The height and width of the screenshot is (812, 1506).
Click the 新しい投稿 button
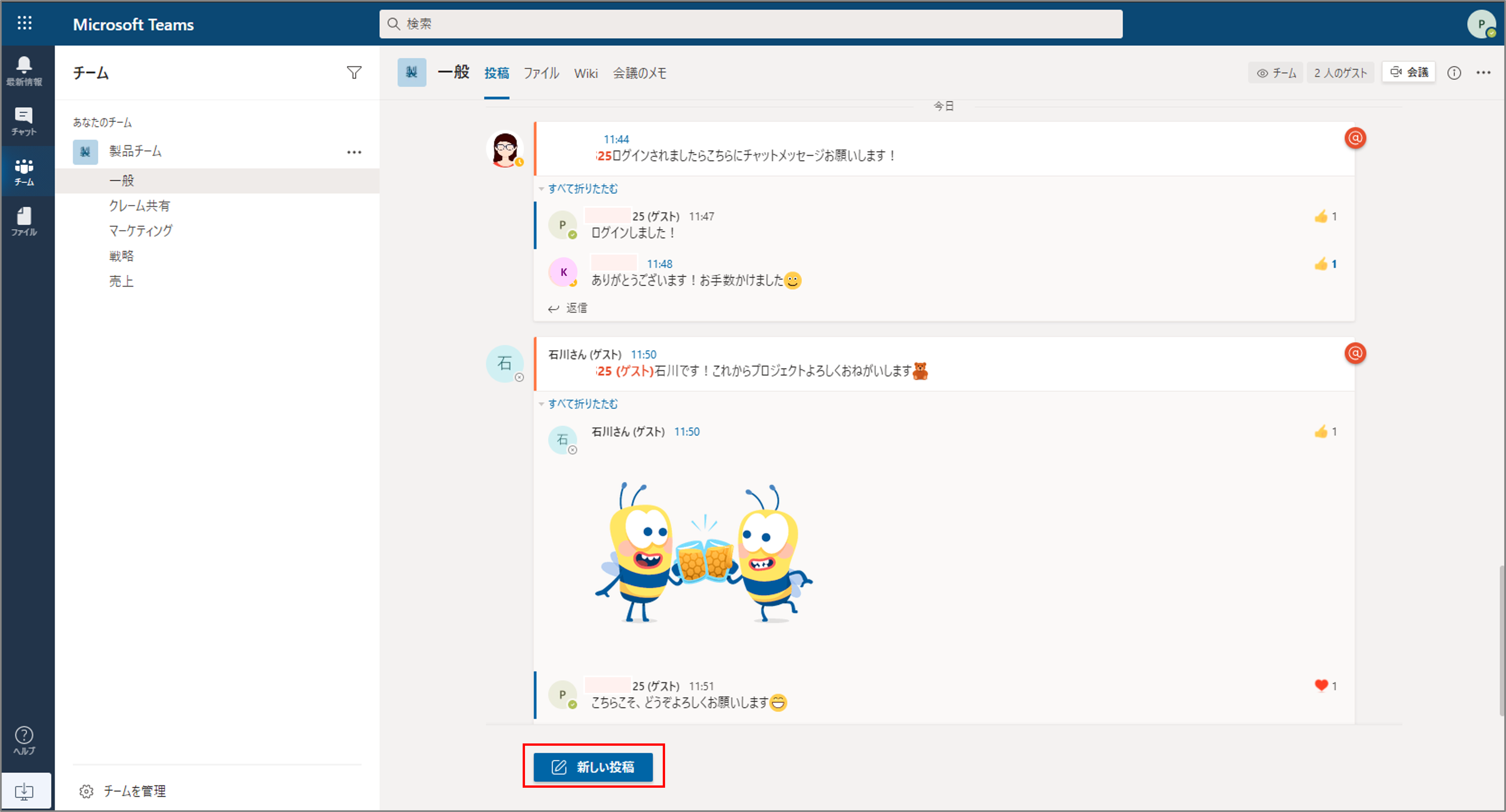coord(593,766)
